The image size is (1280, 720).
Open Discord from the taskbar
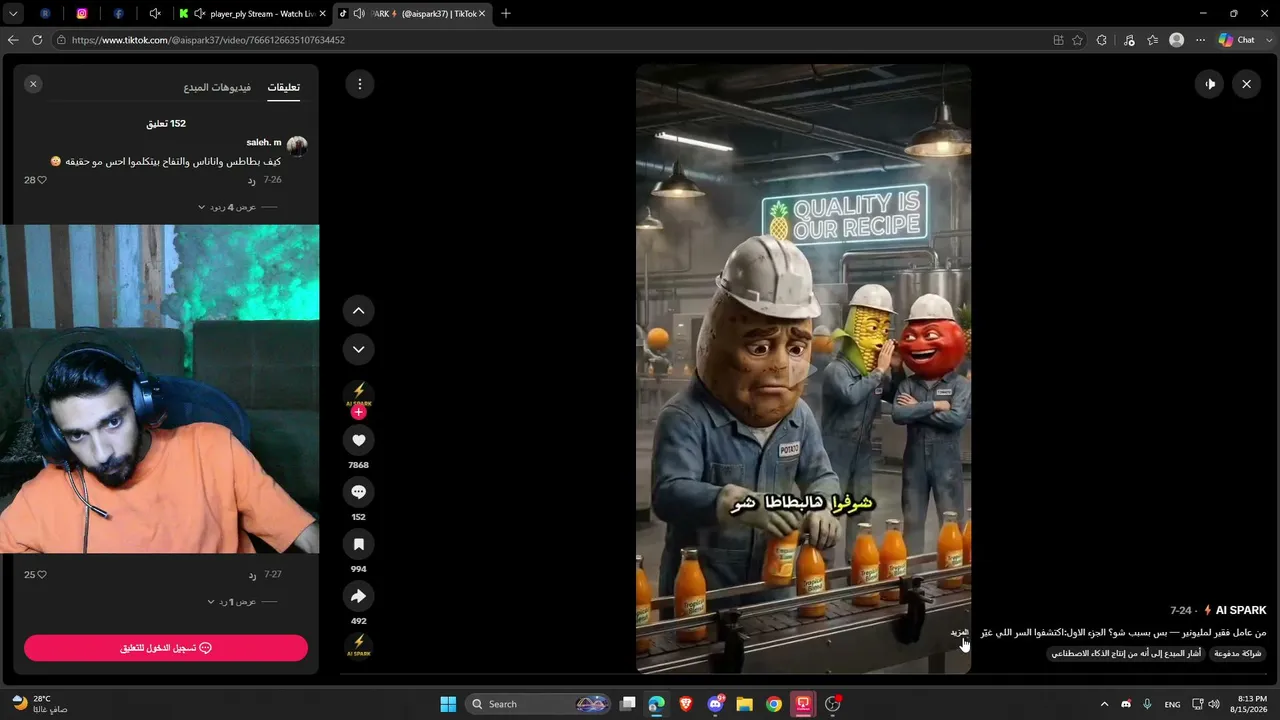(715, 704)
